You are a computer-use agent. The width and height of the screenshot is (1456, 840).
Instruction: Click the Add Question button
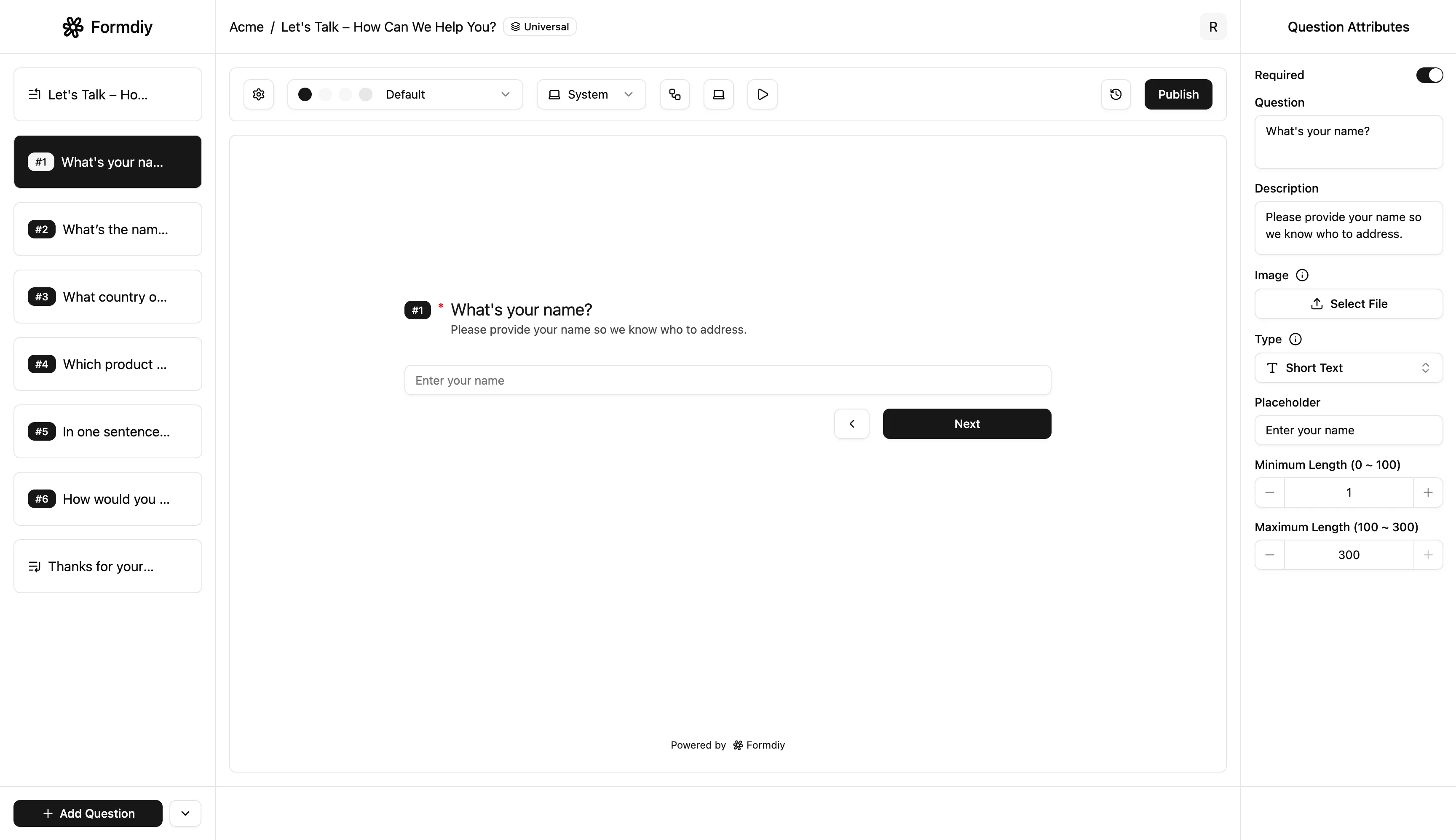[x=88, y=813]
